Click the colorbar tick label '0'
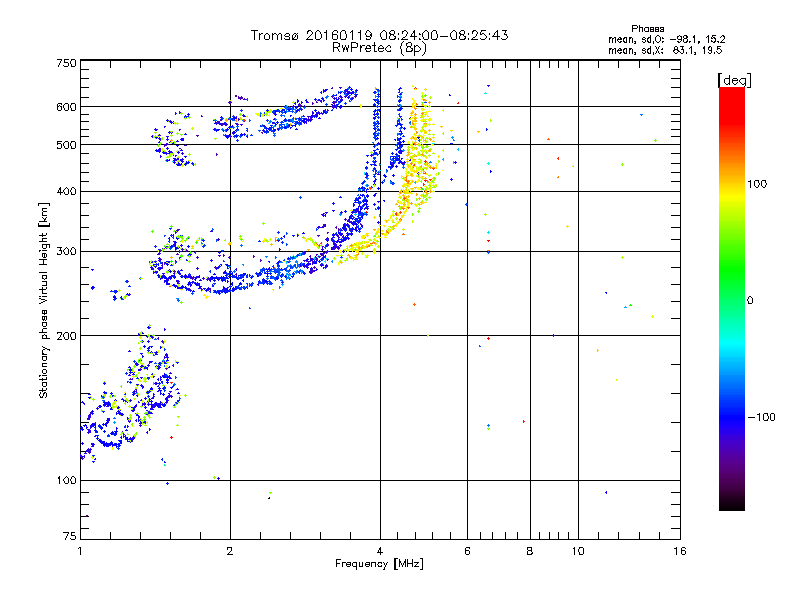 point(750,301)
